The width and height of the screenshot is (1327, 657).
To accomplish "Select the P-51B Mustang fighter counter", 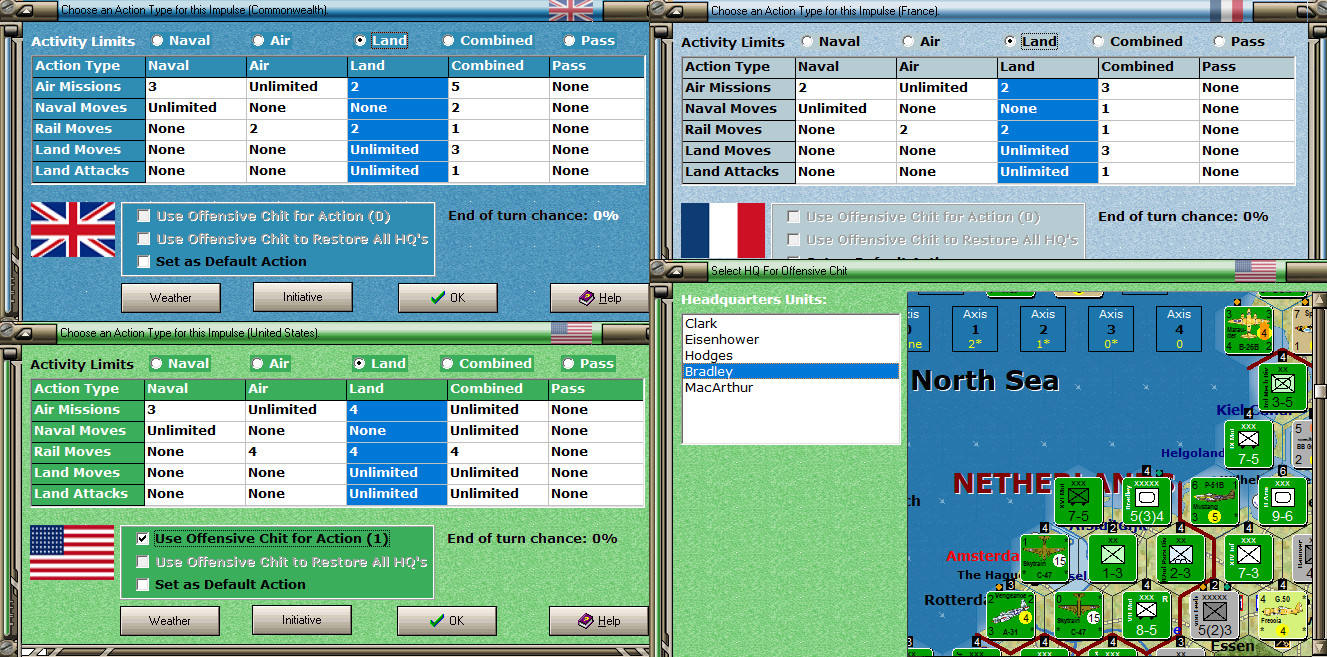I will pyautogui.click(x=1214, y=502).
